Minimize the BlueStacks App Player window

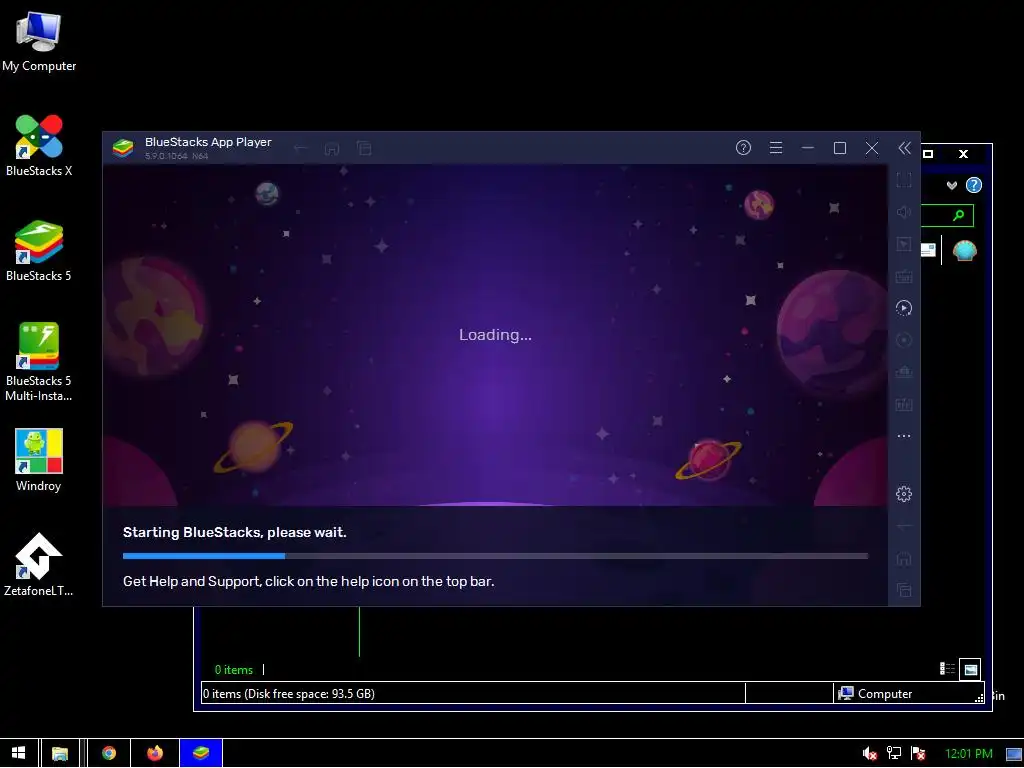point(808,148)
